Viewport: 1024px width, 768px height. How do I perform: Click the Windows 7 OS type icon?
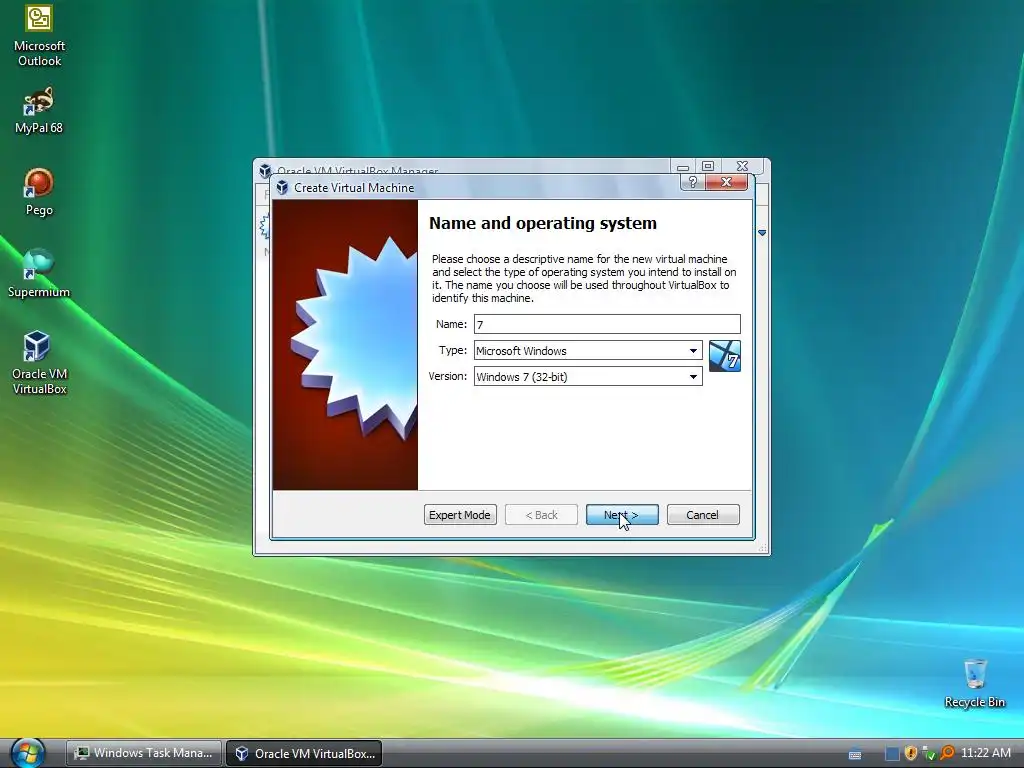(x=724, y=356)
